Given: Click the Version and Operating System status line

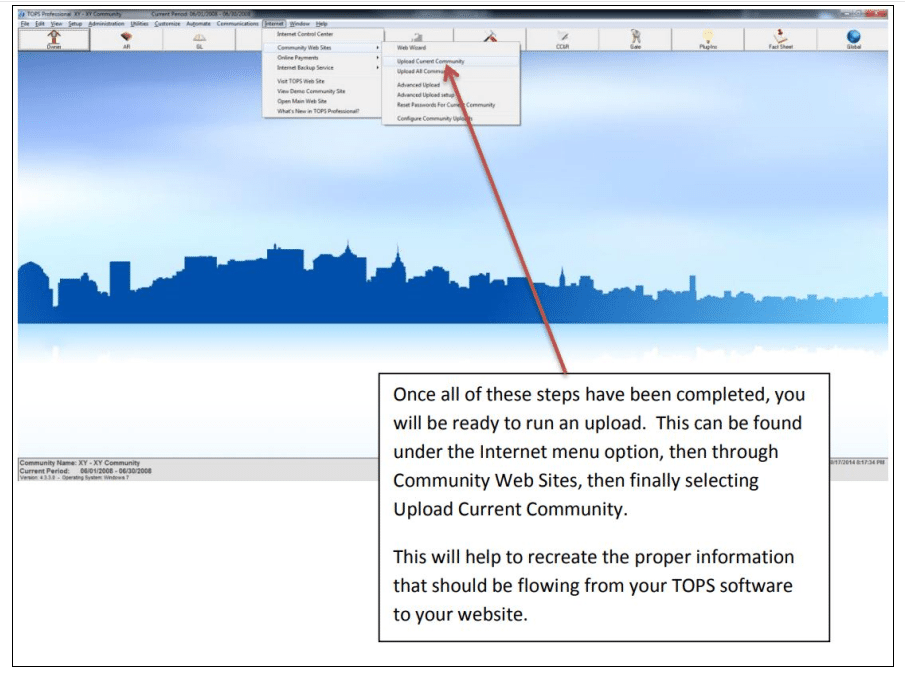Looking at the screenshot, I should [74, 478].
